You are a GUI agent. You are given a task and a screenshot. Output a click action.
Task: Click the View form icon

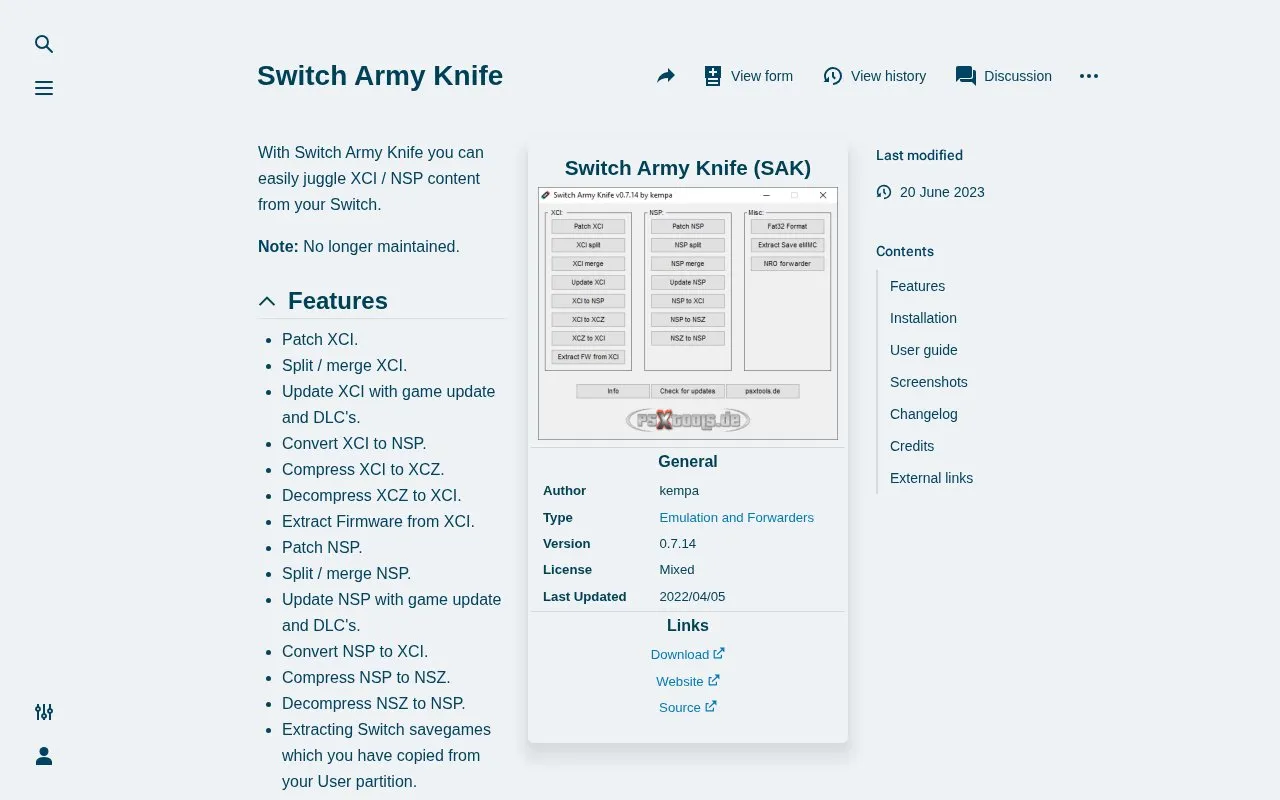click(x=713, y=76)
